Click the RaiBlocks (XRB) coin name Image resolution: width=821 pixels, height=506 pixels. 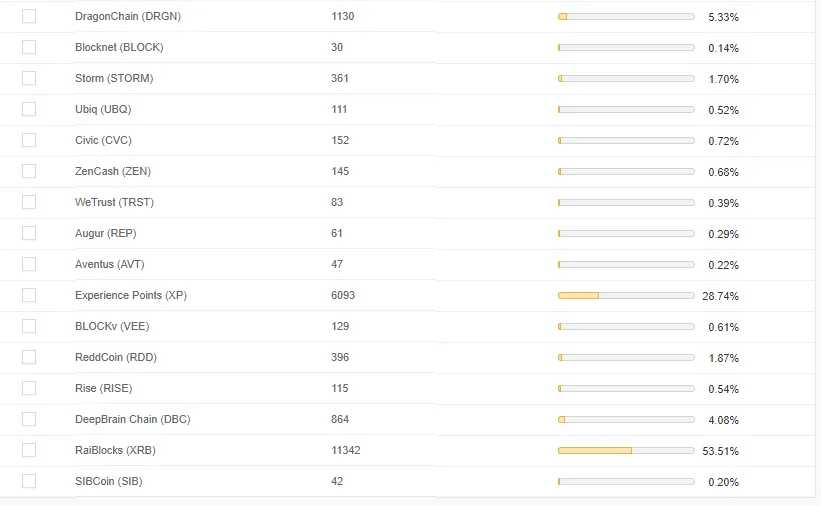click(115, 450)
